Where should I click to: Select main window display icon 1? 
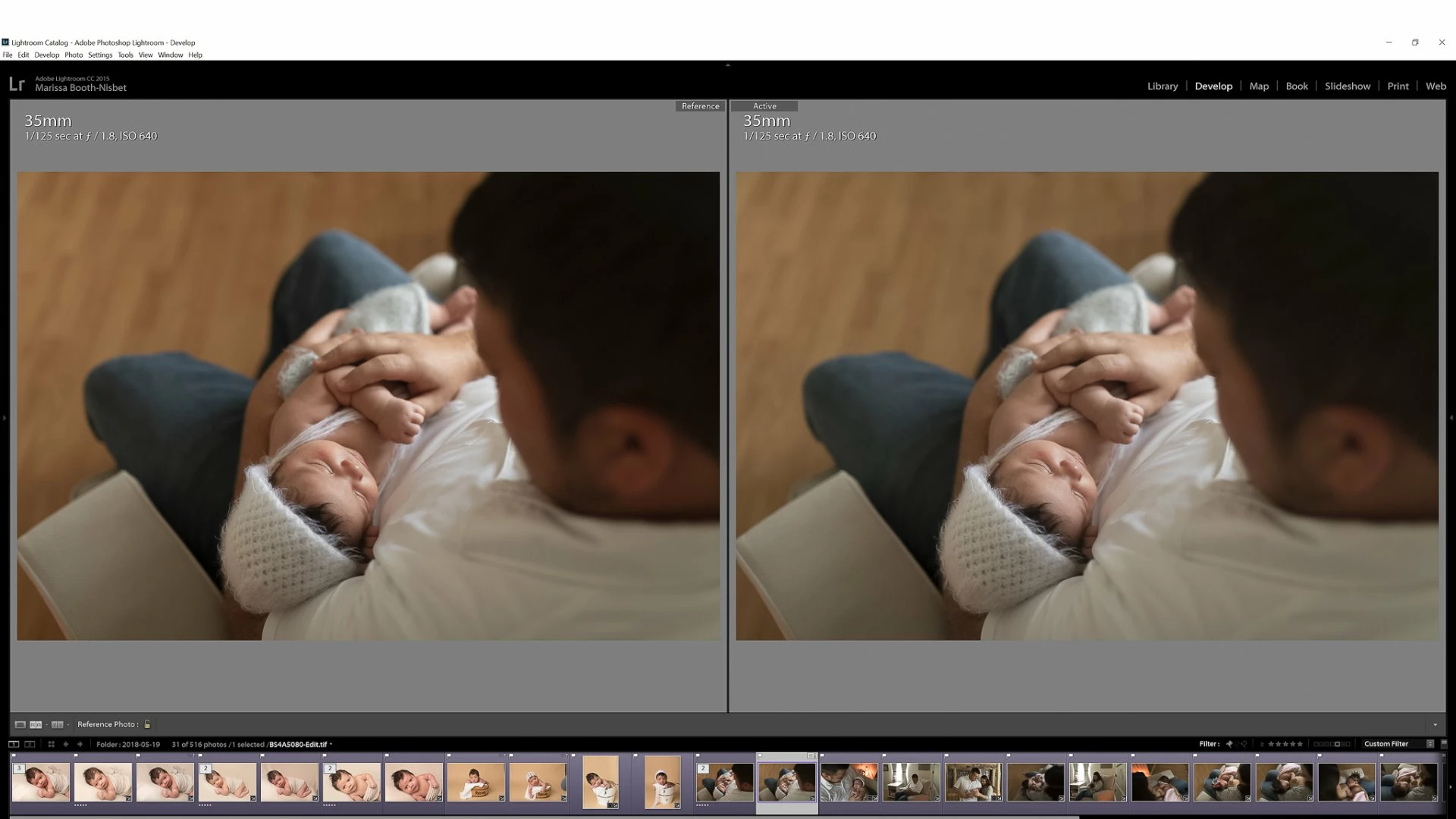[x=14, y=744]
